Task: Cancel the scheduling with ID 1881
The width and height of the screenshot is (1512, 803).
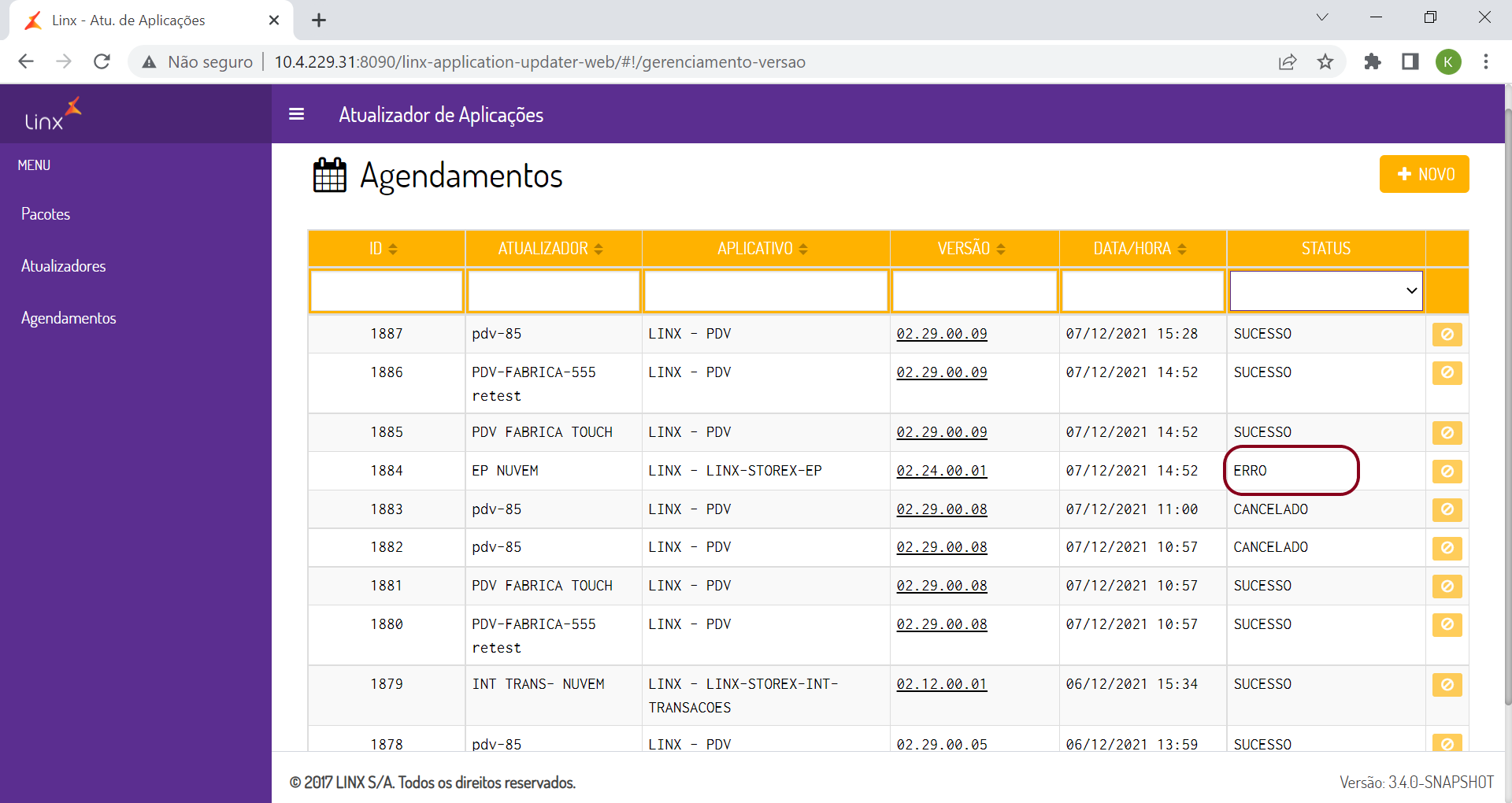Action: (1447, 587)
